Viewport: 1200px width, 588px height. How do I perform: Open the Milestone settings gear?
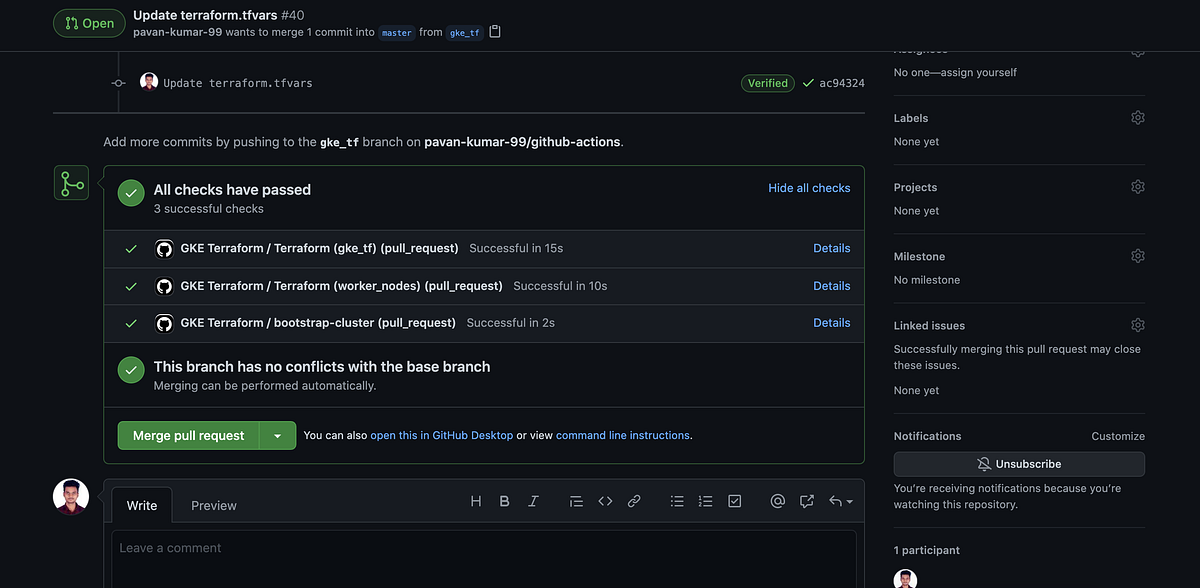(x=1137, y=255)
